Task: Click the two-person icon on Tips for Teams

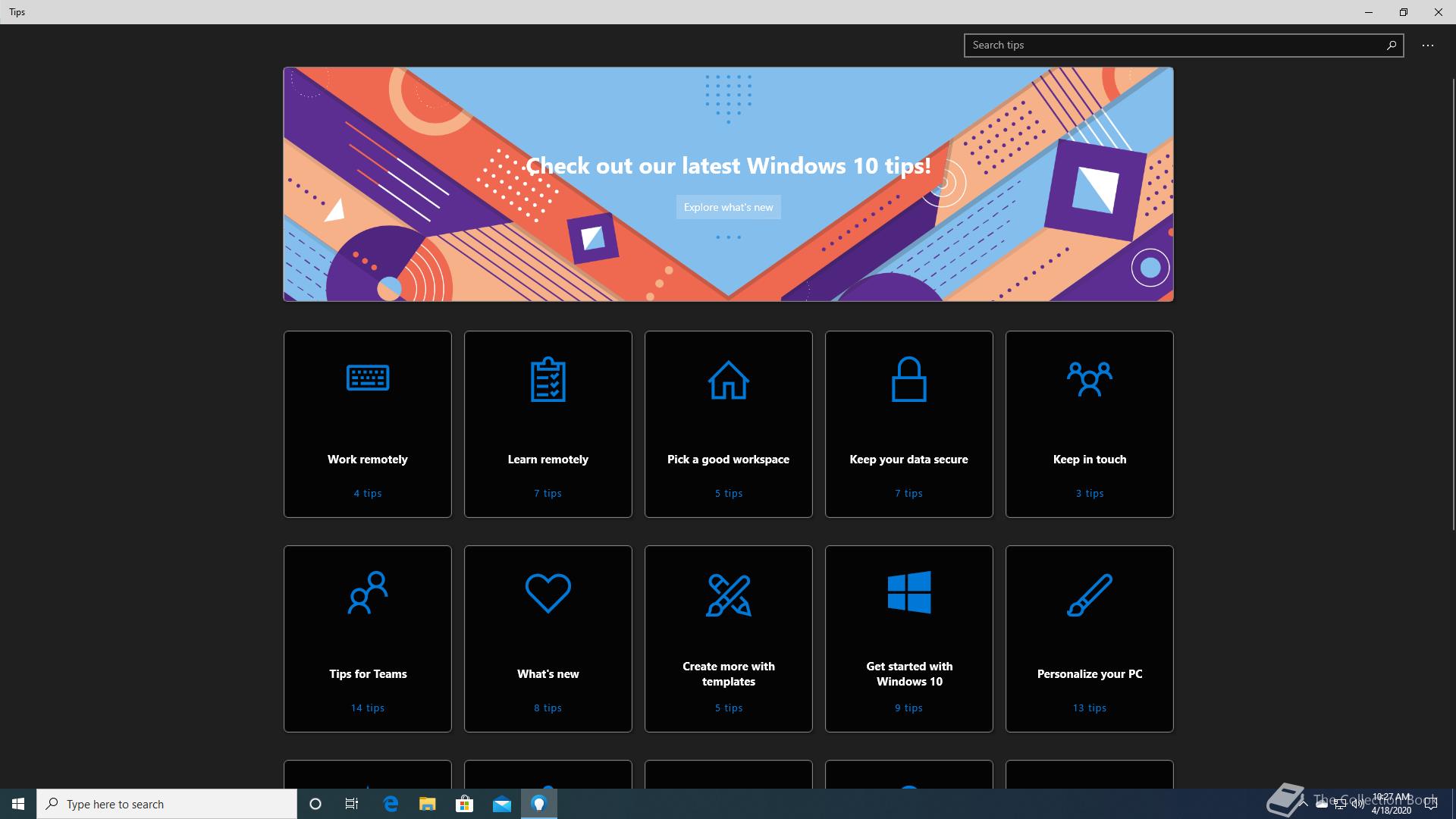Action: (368, 593)
